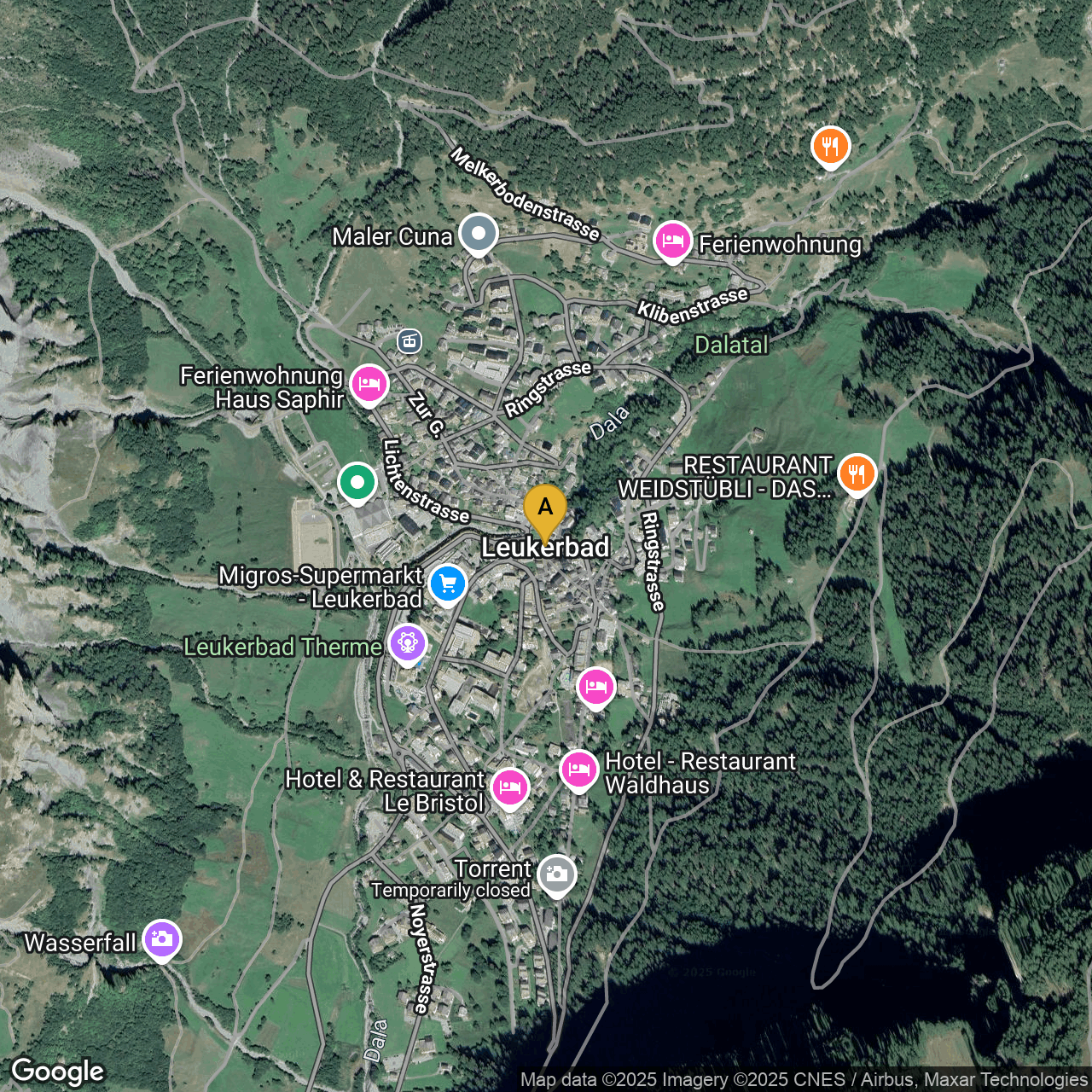Click the Google logo

[58, 1072]
